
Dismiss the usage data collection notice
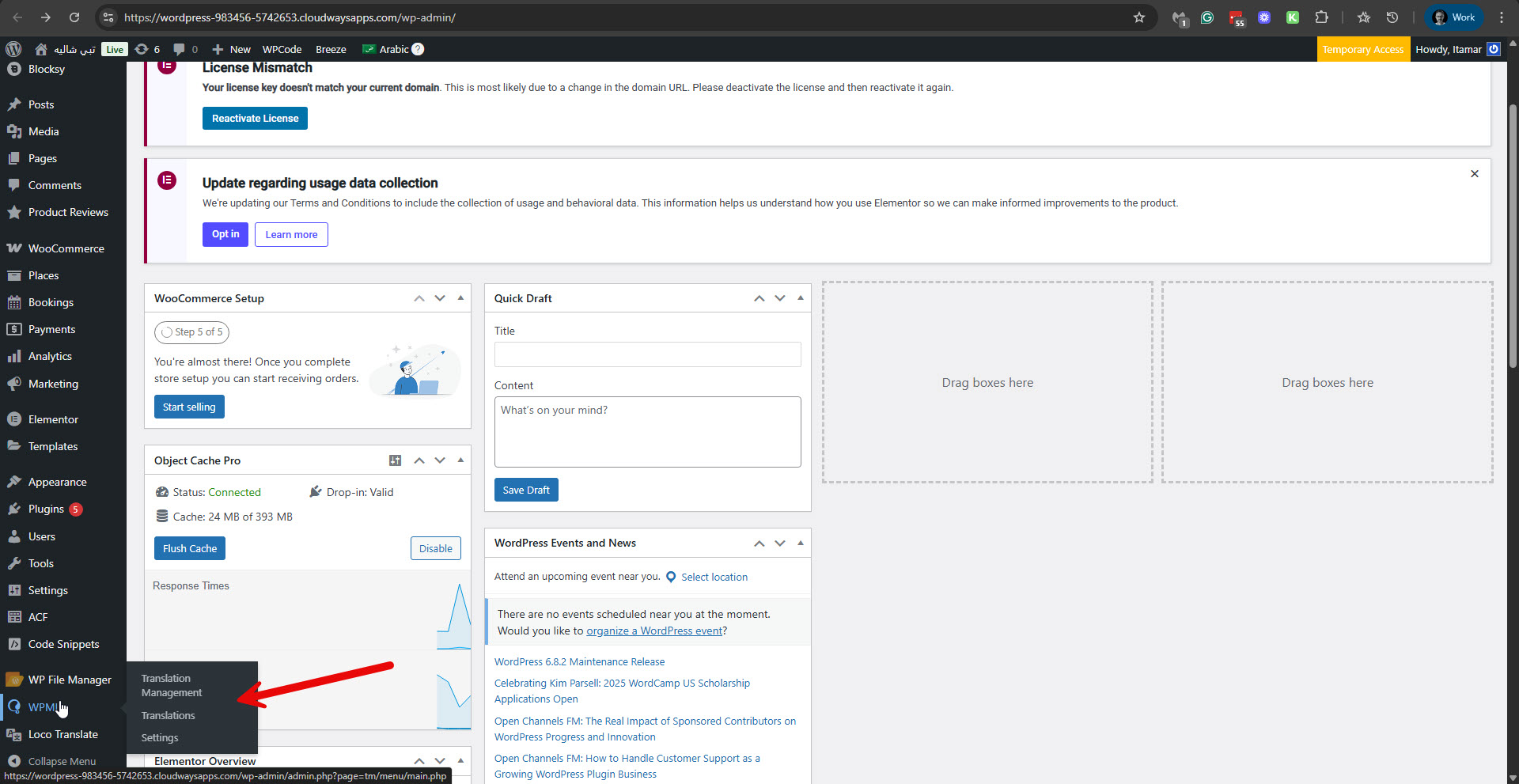click(x=1475, y=174)
